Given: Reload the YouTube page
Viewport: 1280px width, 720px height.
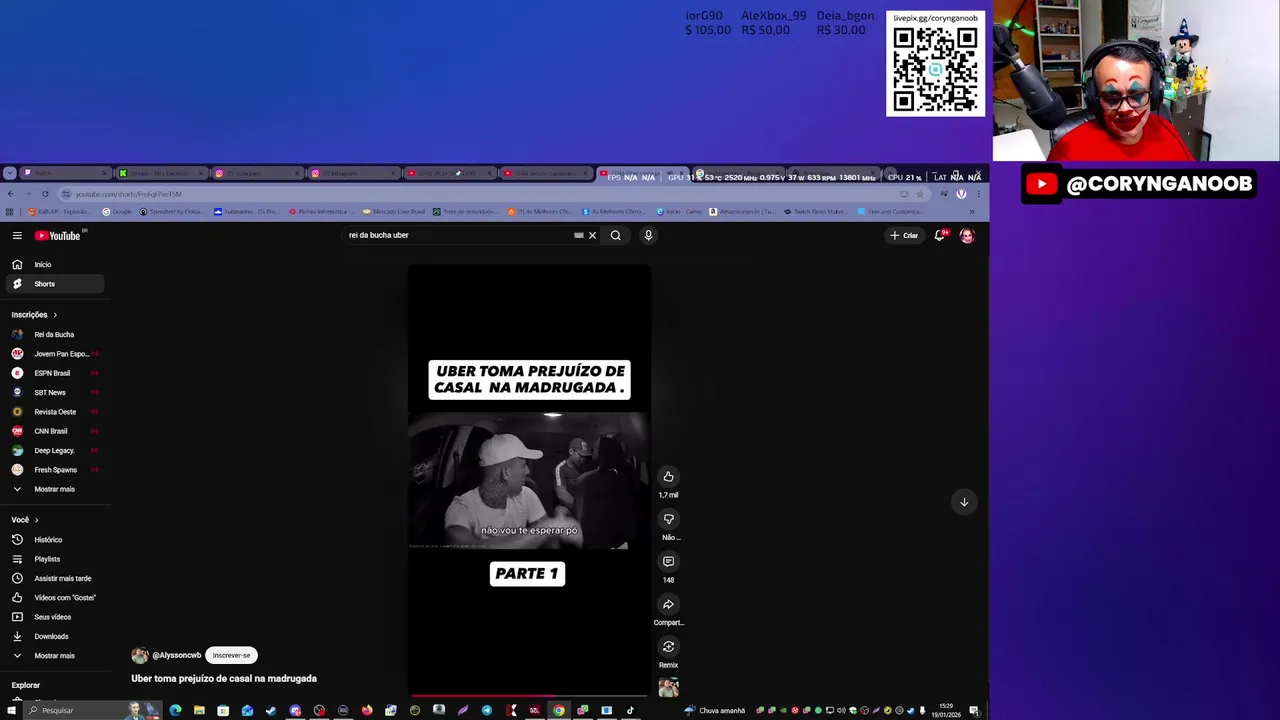Looking at the screenshot, I should [x=45, y=194].
